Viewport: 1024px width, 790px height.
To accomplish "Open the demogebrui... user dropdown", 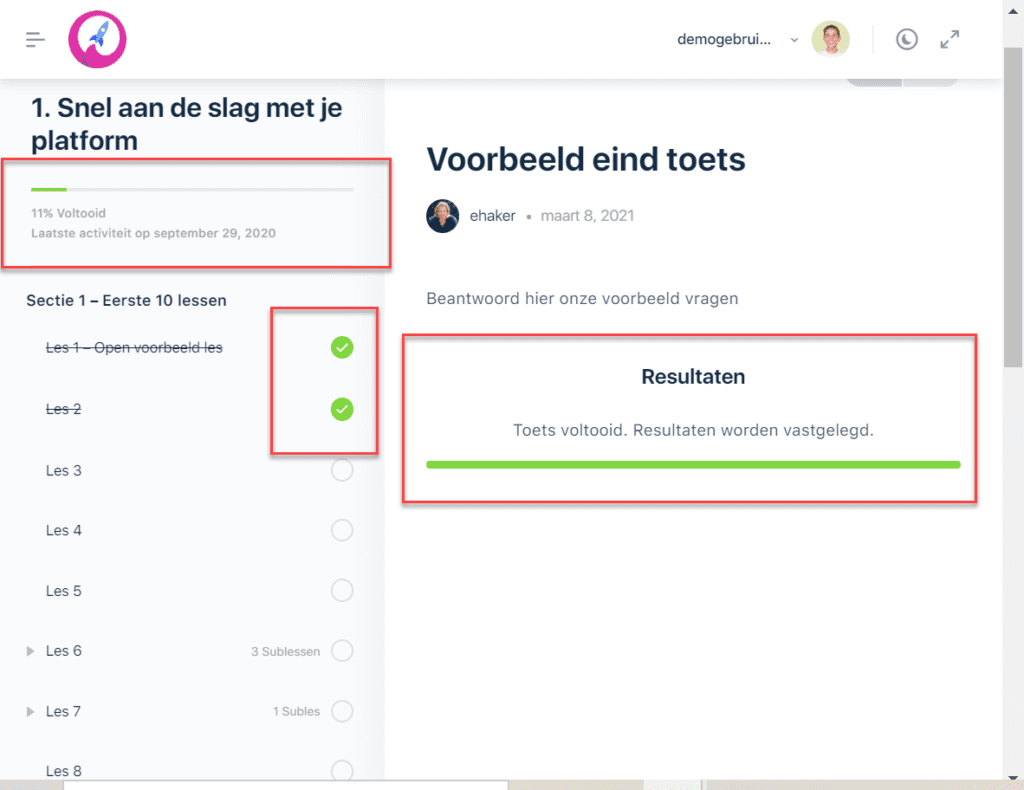I will click(737, 40).
